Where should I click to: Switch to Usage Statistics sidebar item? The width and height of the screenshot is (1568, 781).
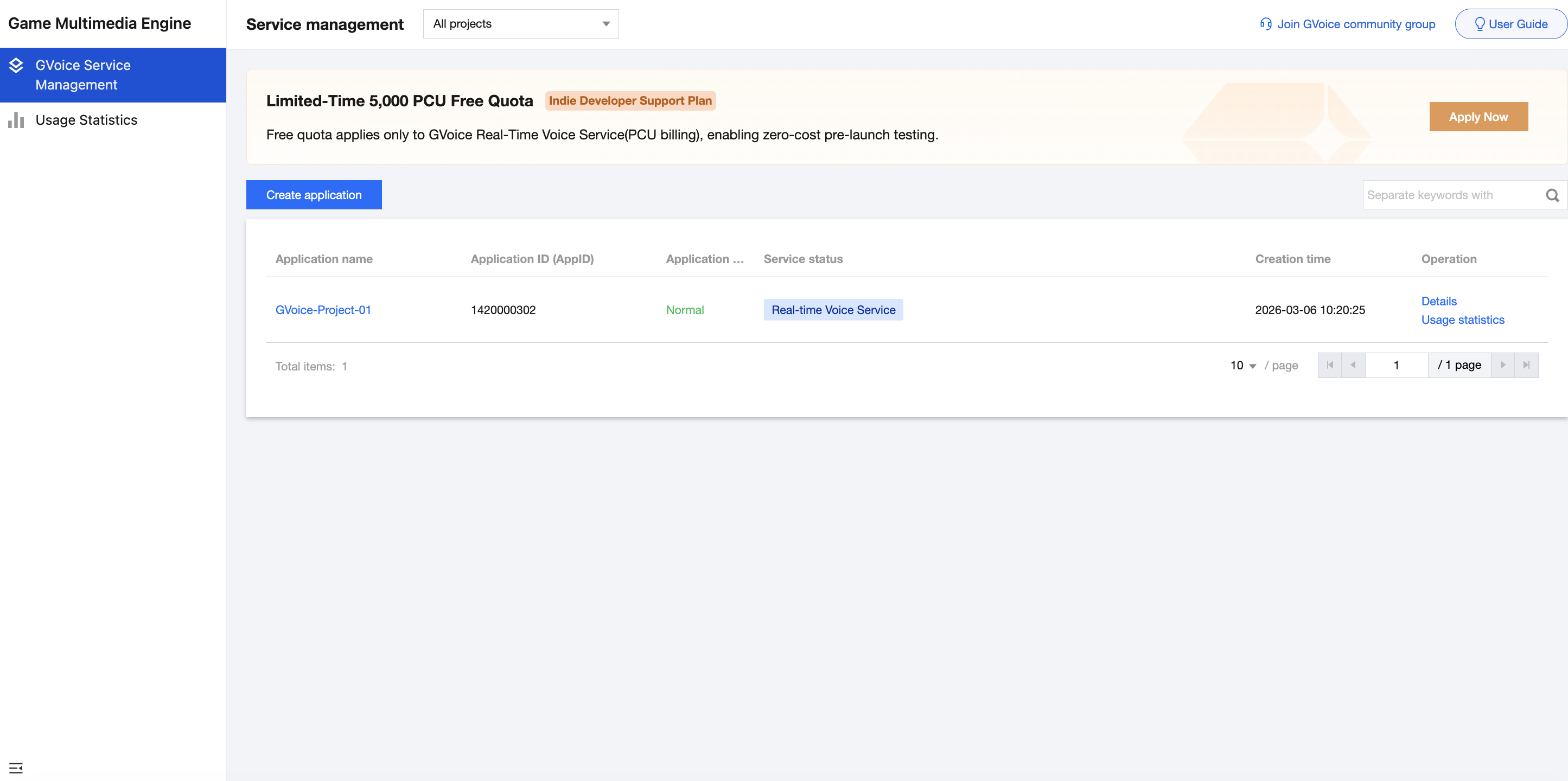pyautogui.click(x=86, y=120)
